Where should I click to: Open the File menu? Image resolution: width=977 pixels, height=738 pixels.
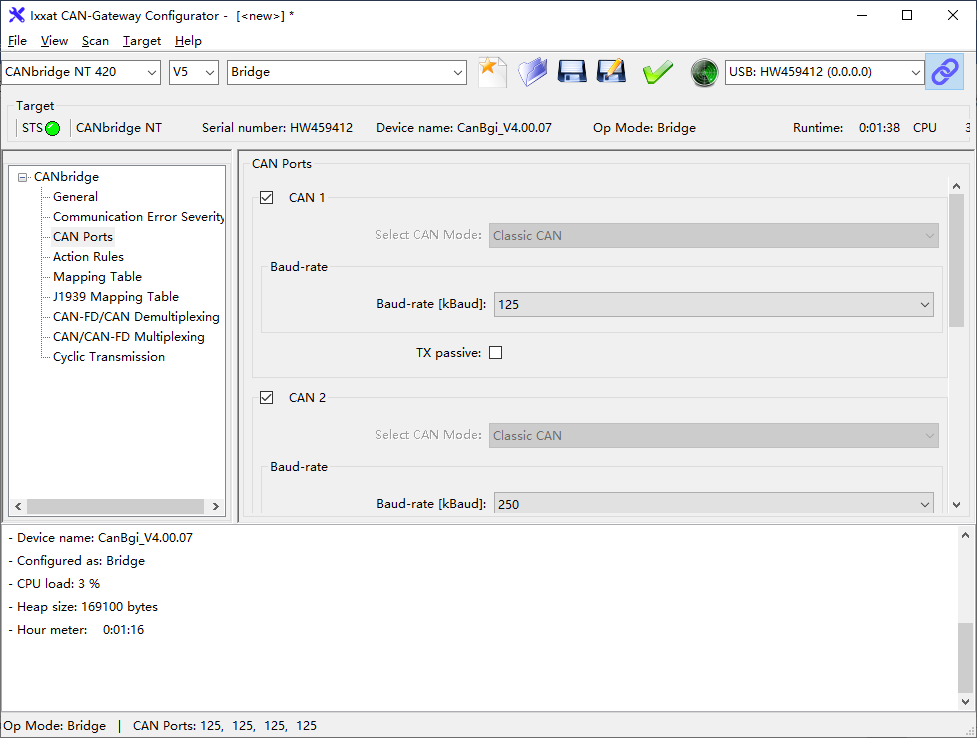(17, 41)
